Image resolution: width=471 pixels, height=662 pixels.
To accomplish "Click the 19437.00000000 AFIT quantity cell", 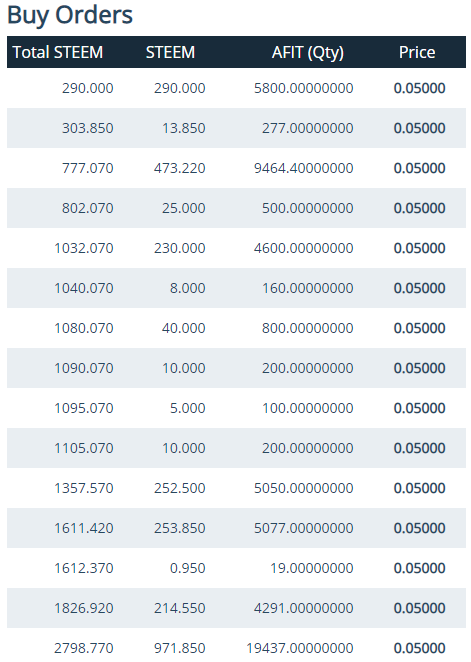I will click(x=300, y=648).
